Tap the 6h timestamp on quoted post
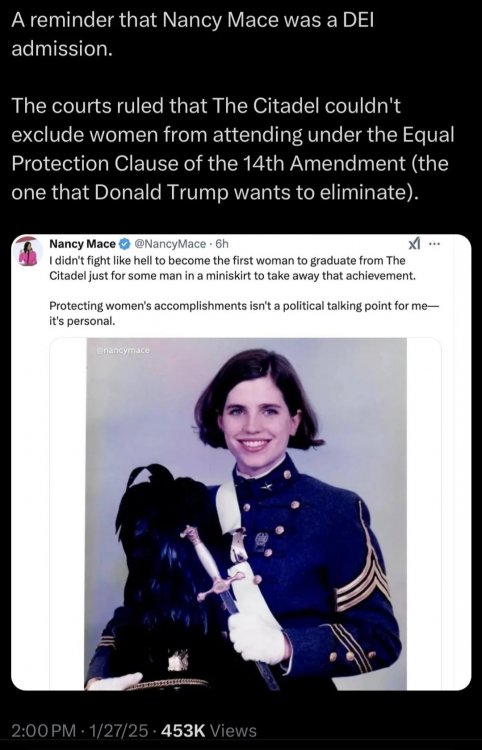This screenshot has height=750, width=482. pos(222,244)
